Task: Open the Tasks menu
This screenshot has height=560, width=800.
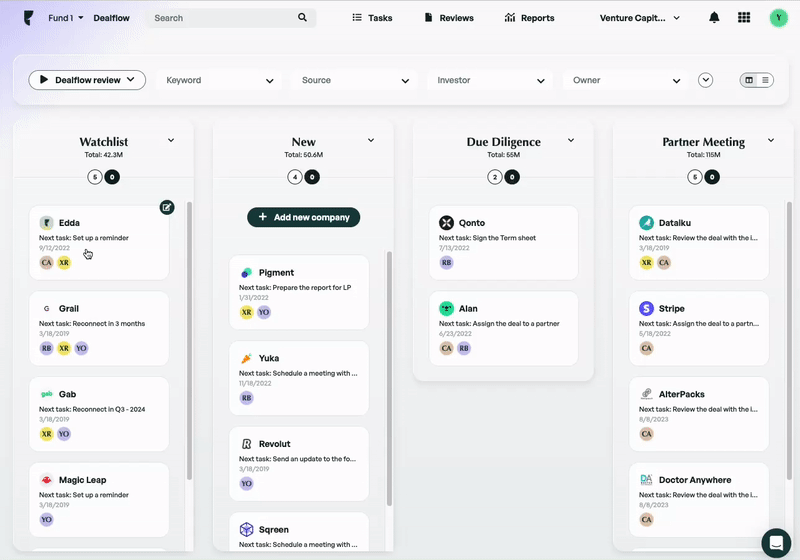Action: (x=372, y=18)
